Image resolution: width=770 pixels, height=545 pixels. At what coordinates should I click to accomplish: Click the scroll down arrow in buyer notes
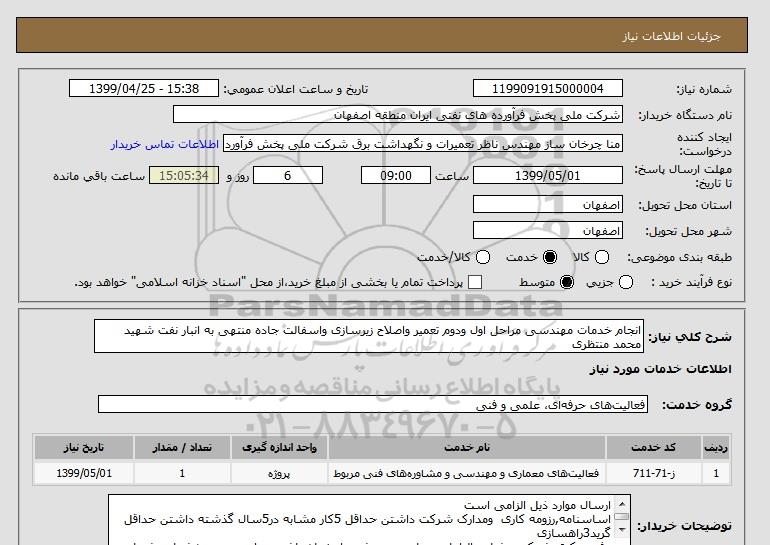coord(622,529)
